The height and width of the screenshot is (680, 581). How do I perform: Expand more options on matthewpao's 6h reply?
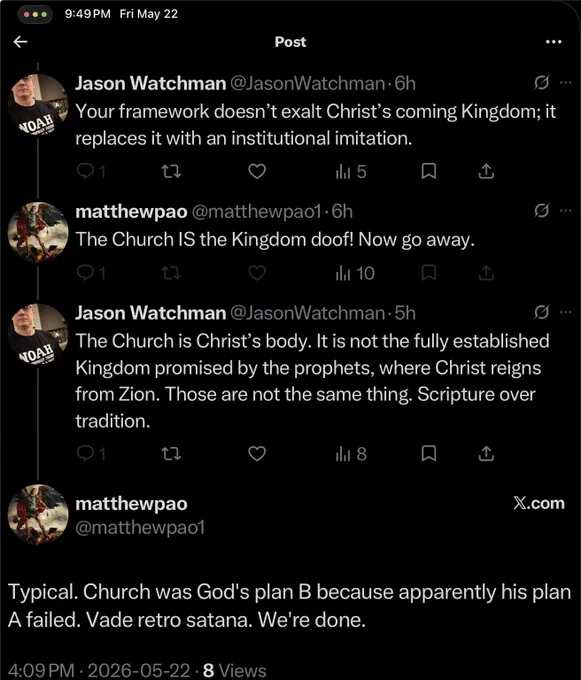(x=565, y=211)
